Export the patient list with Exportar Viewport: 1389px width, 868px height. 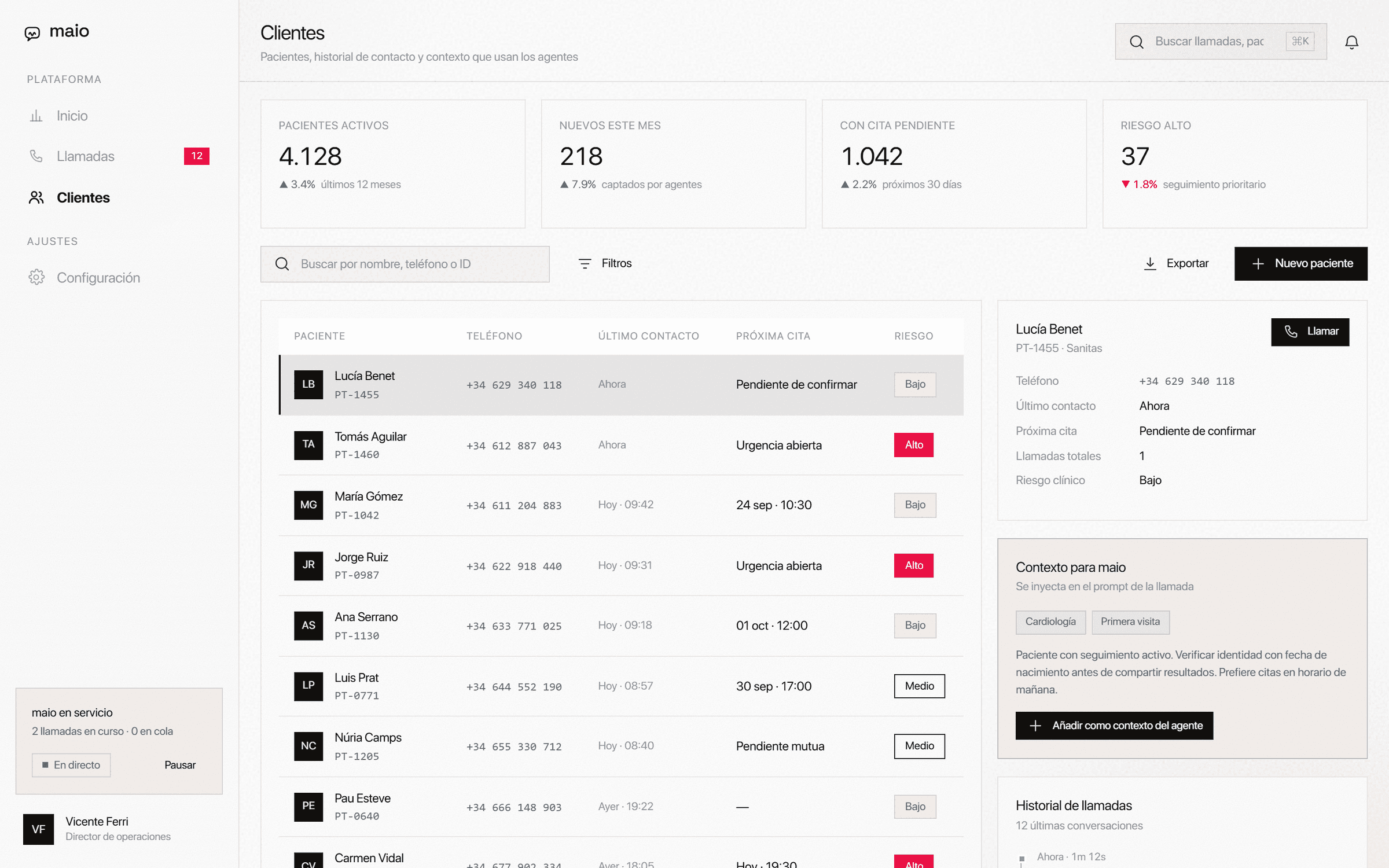coord(1176,263)
